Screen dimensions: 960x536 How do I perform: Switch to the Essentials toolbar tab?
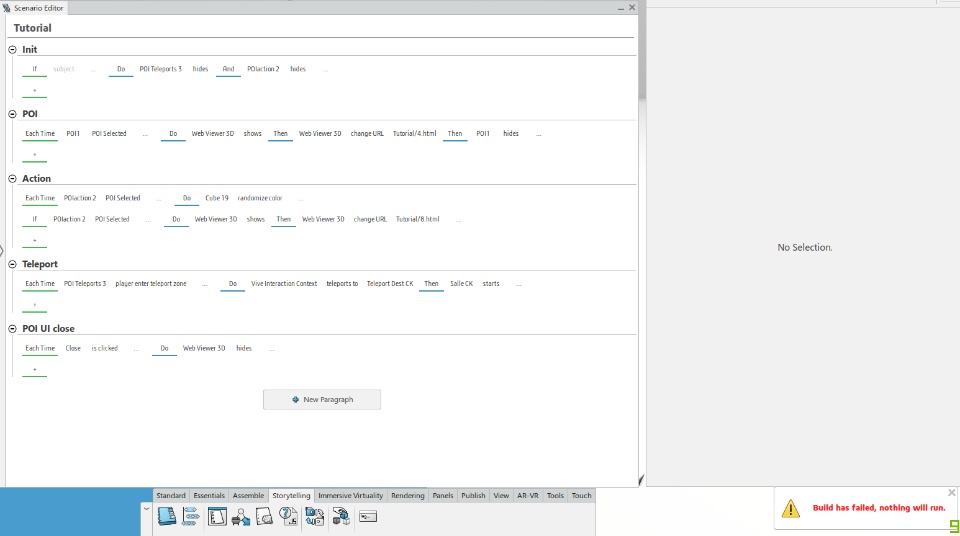pos(209,496)
